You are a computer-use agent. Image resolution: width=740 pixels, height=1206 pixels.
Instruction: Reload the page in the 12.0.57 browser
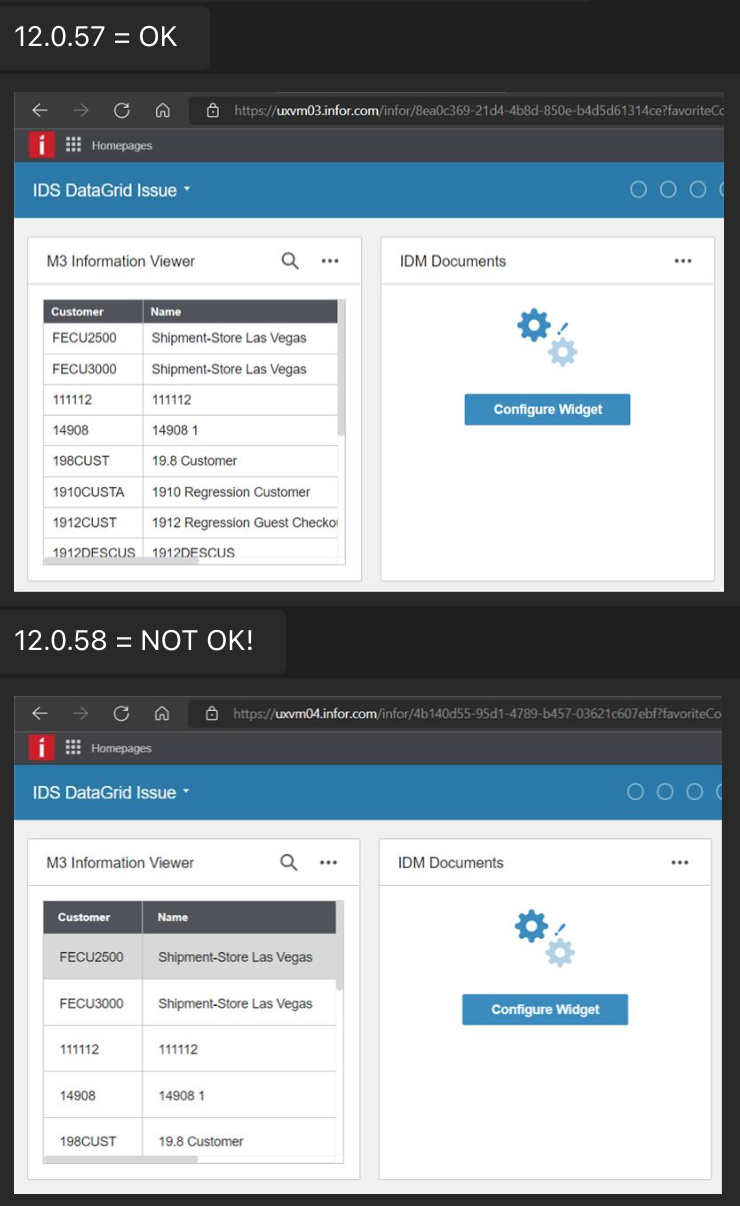click(122, 110)
